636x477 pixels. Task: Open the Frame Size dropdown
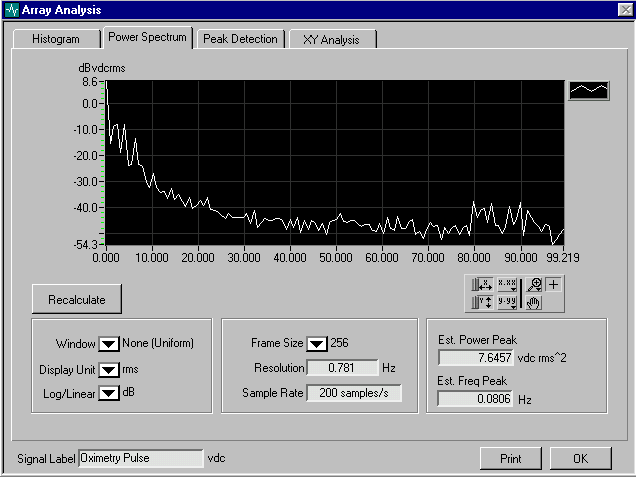click(x=317, y=344)
